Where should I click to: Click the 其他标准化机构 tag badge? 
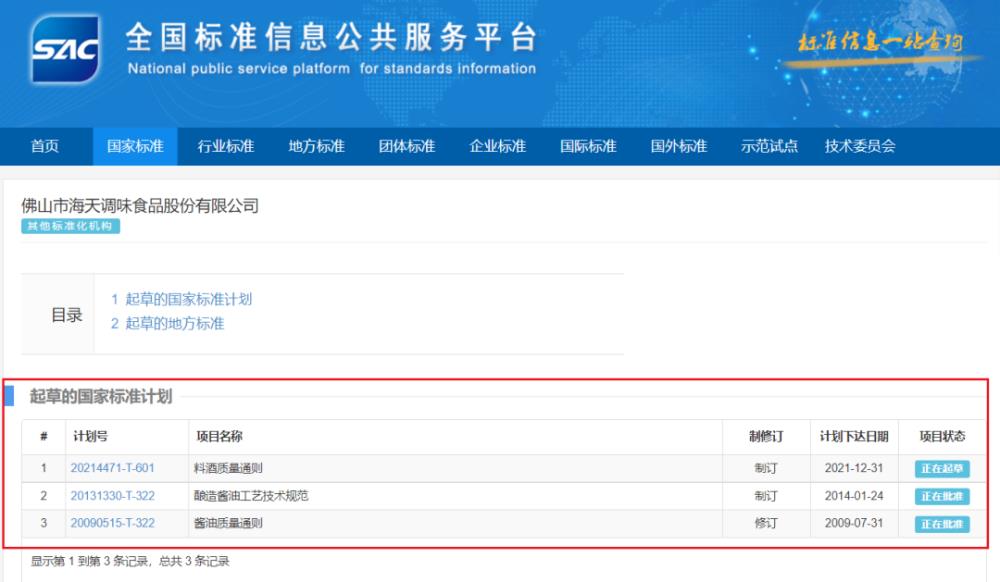[69, 227]
